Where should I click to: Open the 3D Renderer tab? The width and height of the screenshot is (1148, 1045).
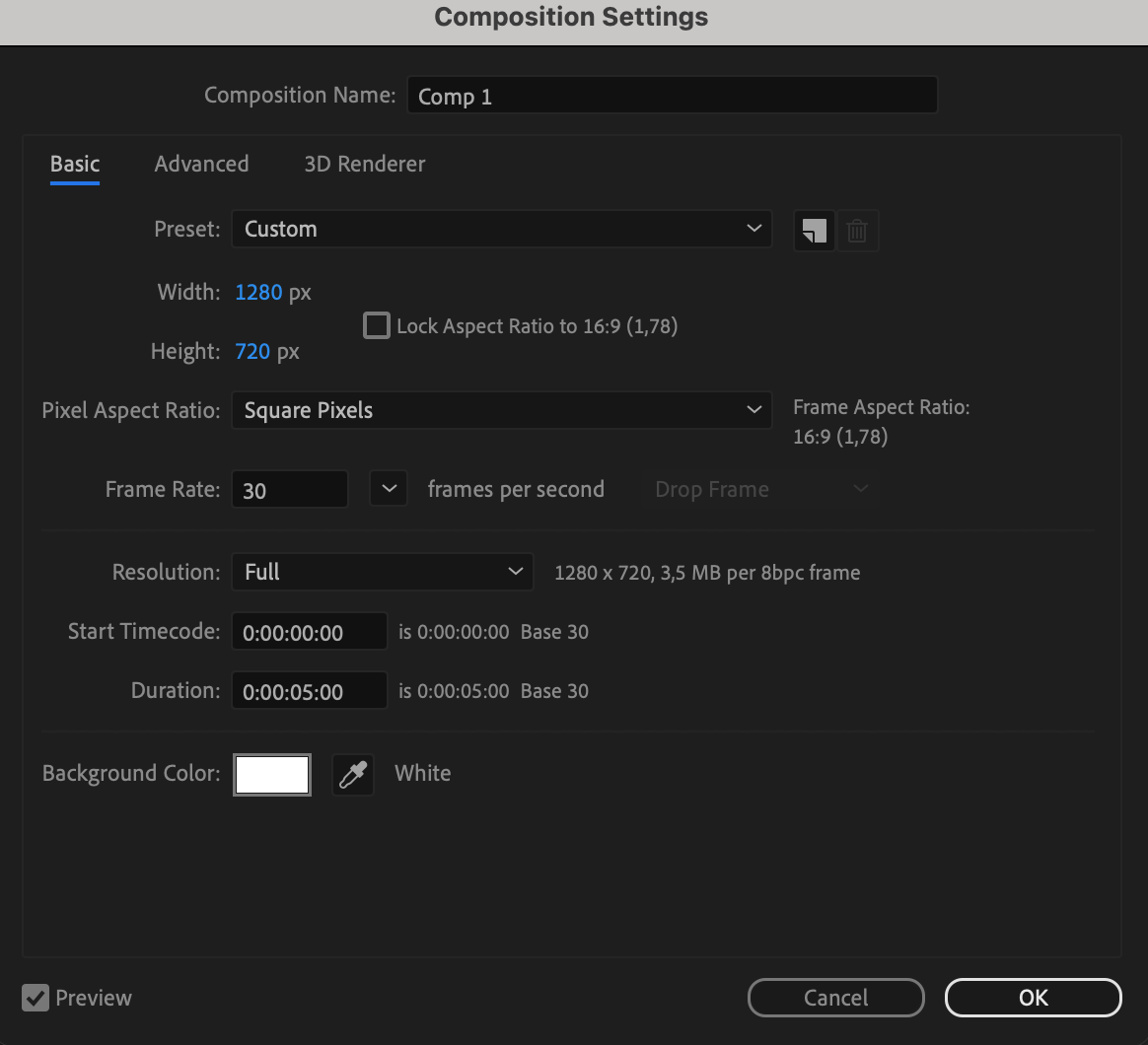tap(365, 164)
